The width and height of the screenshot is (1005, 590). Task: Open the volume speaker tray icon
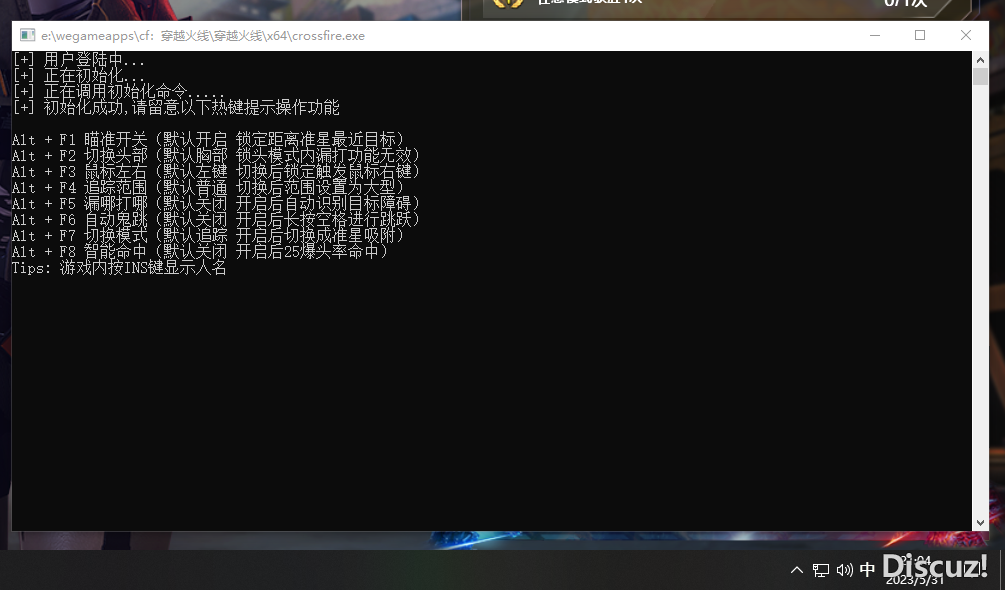(845, 570)
